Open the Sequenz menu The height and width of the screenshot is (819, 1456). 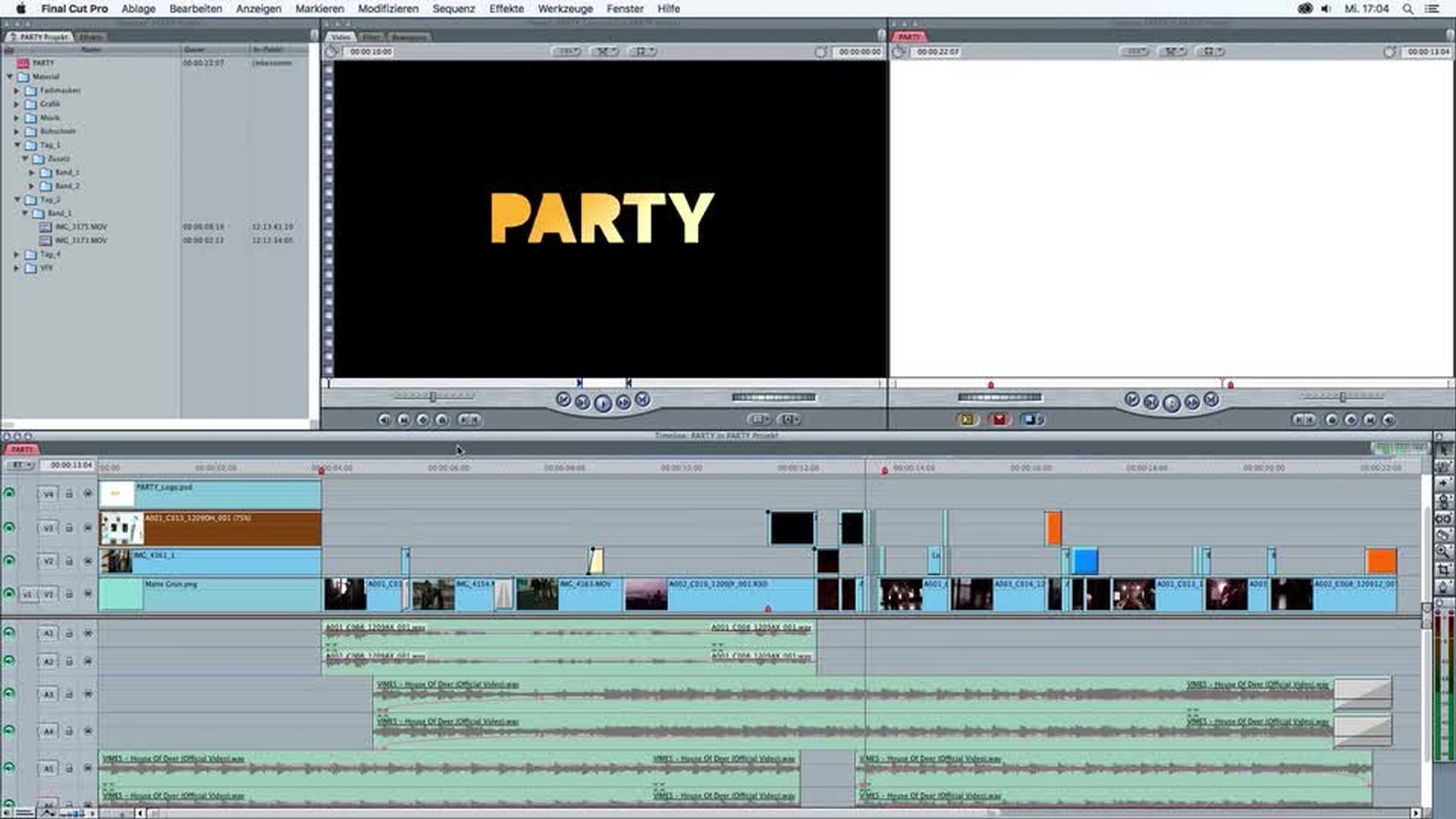453,8
